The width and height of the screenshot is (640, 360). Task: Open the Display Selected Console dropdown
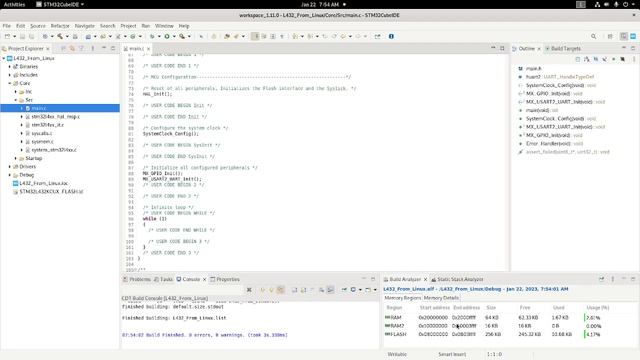tap(360, 290)
